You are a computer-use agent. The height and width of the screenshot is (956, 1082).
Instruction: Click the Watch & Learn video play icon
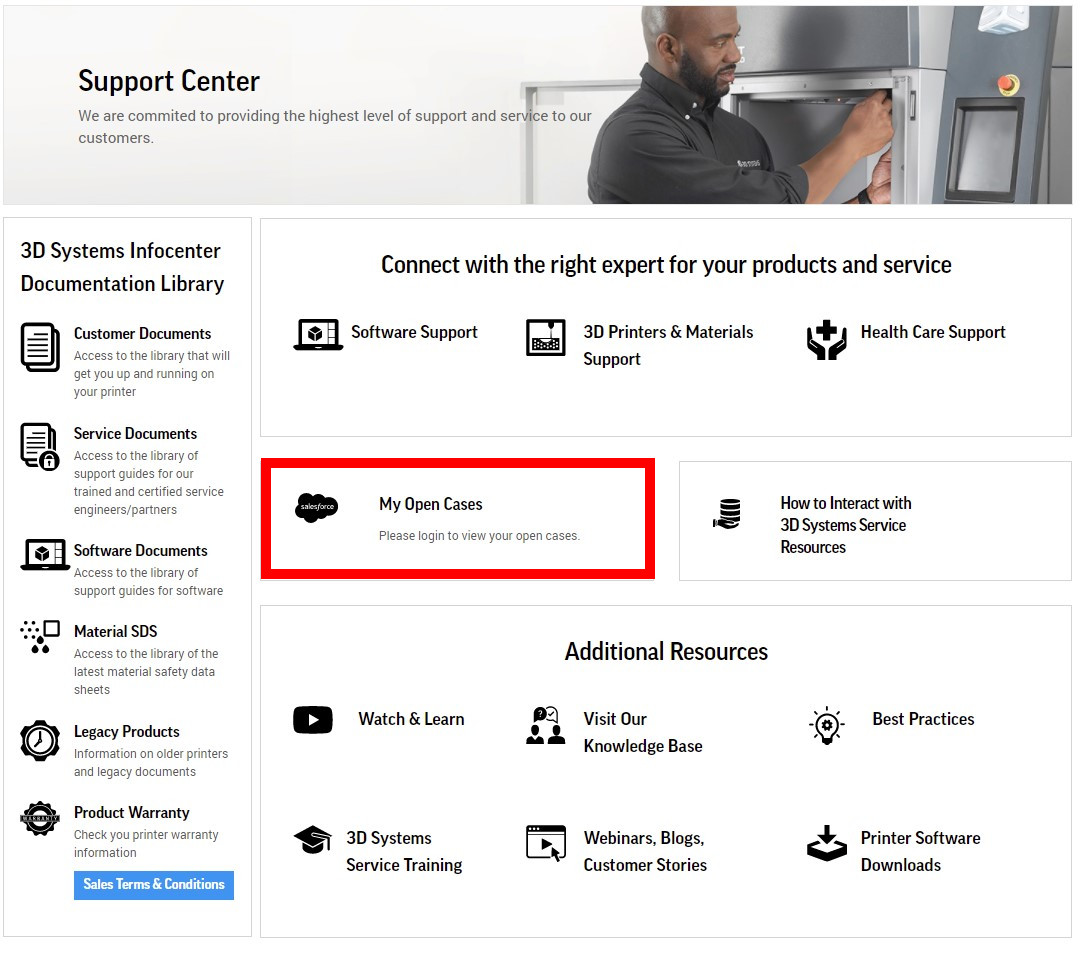click(x=313, y=720)
